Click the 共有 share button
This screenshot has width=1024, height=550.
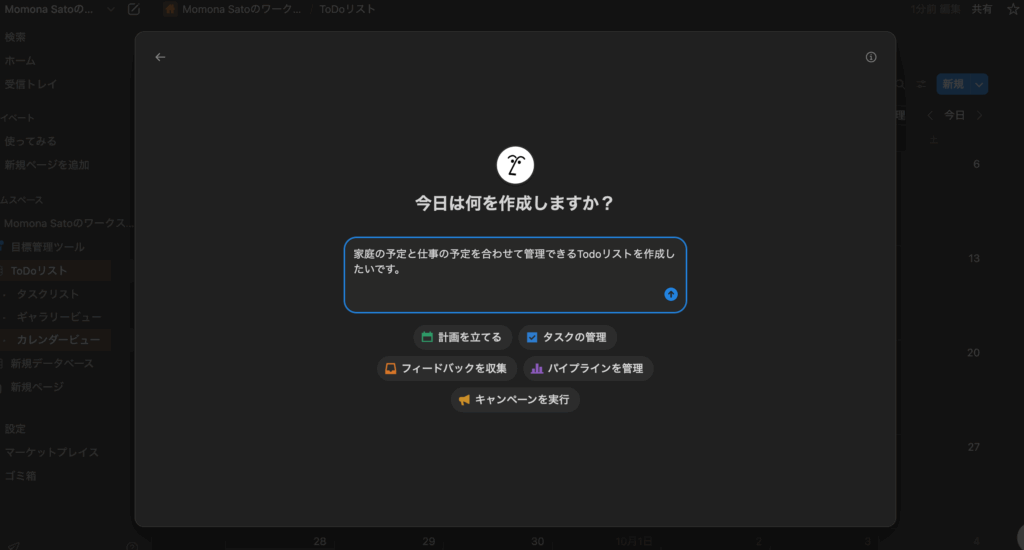point(982,9)
